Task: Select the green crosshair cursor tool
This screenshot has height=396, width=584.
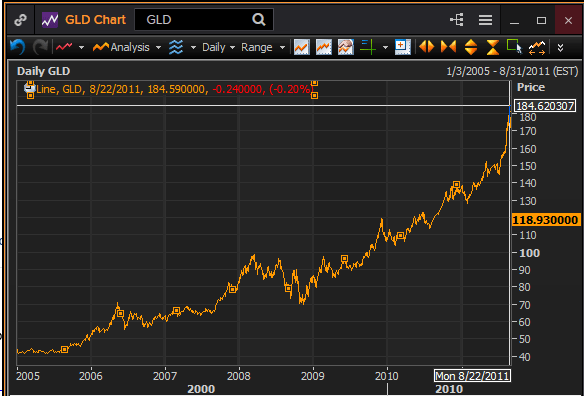Action: coord(368,47)
